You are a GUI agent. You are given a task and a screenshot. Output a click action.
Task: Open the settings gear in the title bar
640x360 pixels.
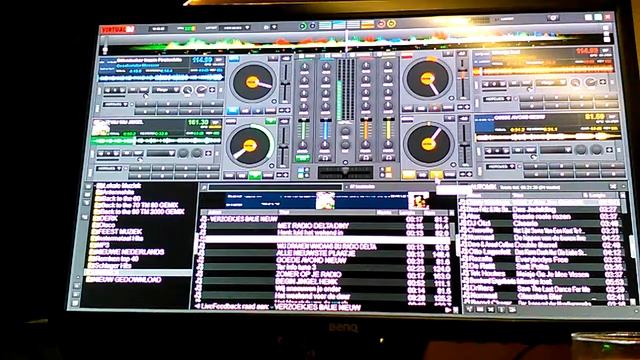(x=553, y=18)
